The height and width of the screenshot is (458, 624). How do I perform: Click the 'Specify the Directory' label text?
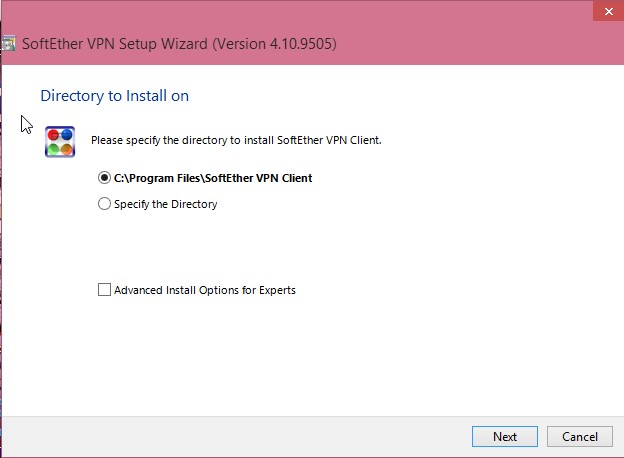pos(166,204)
